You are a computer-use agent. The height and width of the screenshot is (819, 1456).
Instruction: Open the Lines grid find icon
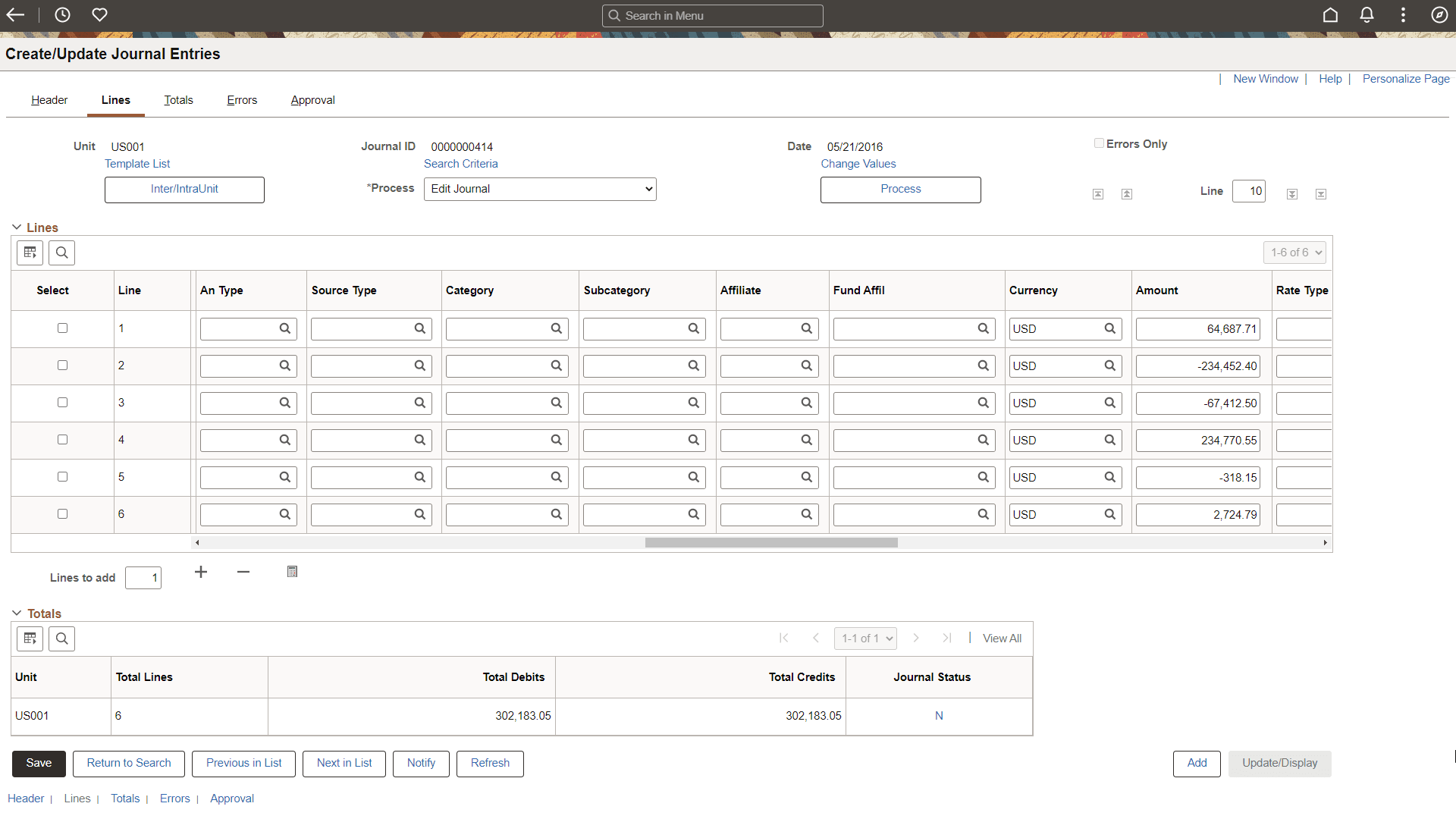pos(62,253)
